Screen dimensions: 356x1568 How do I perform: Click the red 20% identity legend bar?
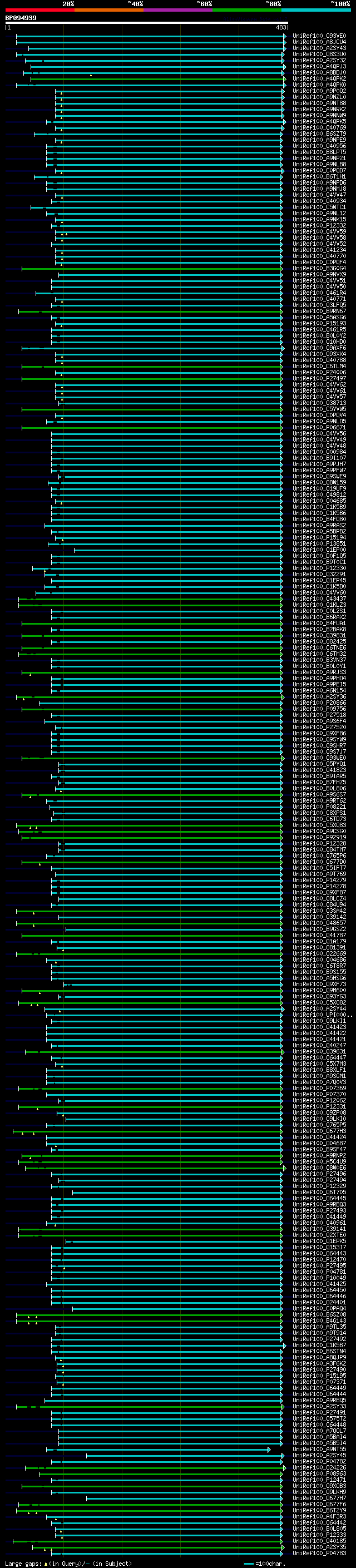pyautogui.click(x=39, y=10)
